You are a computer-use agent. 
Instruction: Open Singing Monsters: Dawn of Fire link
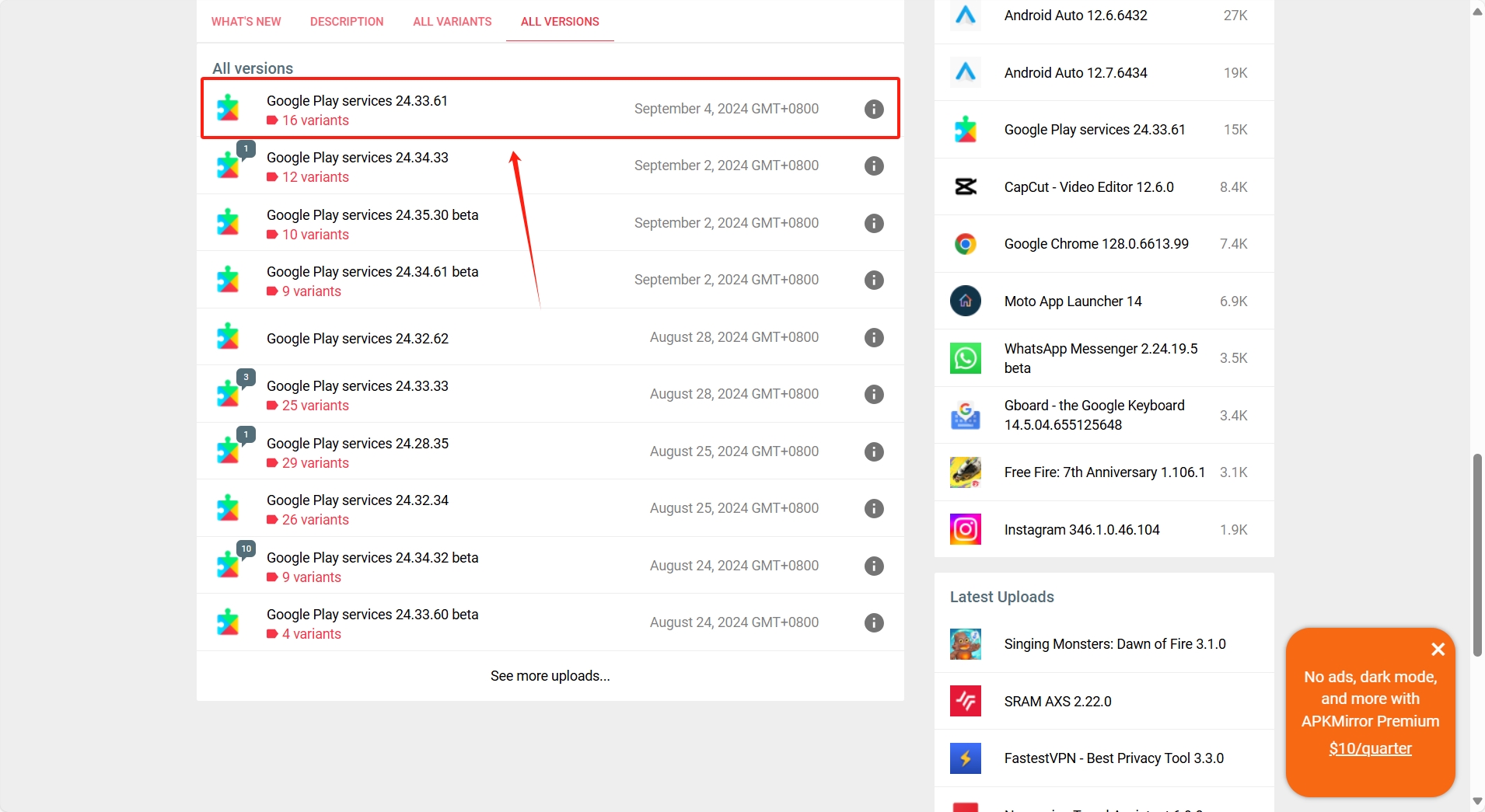click(x=1115, y=644)
